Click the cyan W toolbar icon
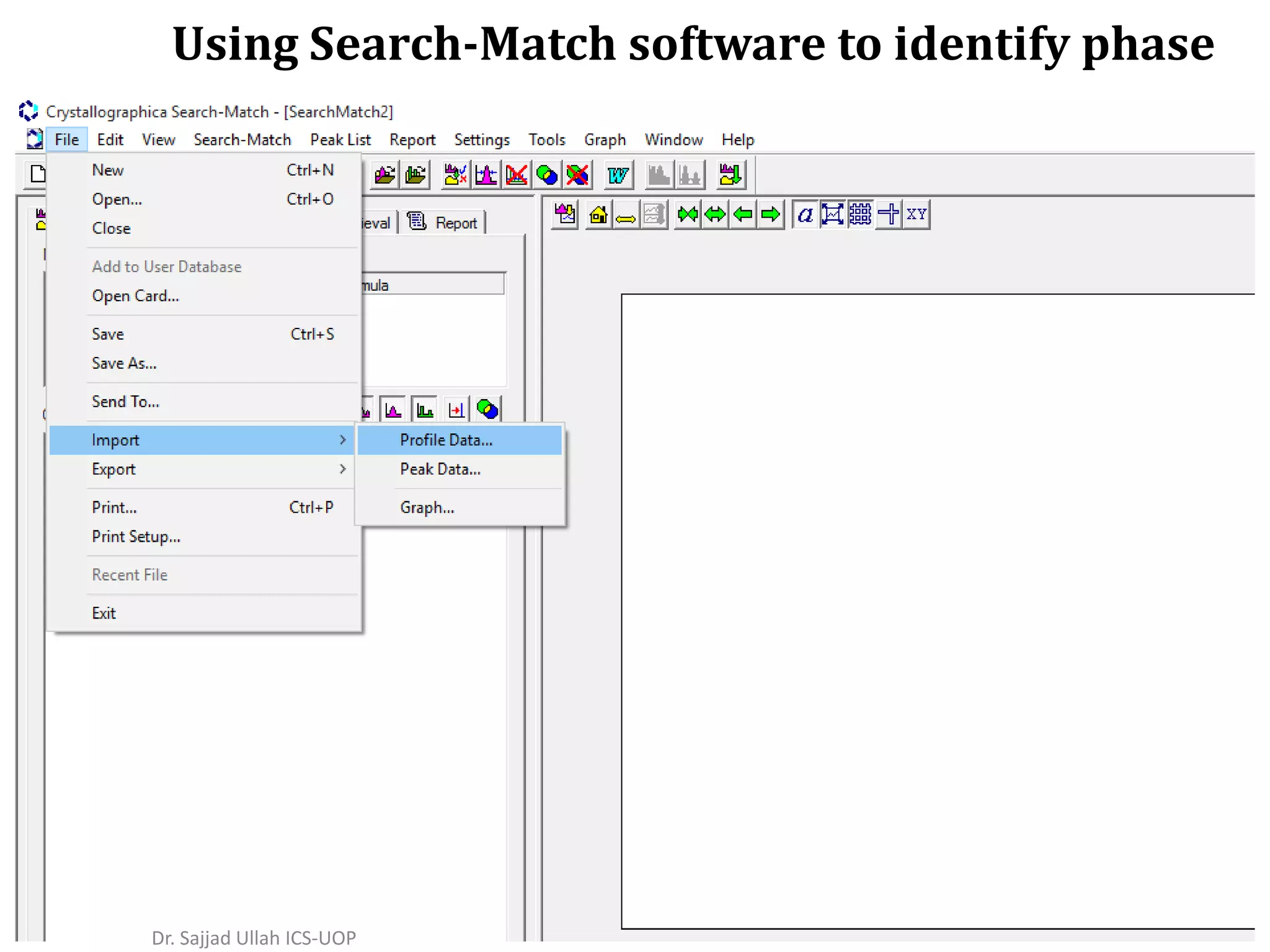This screenshot has height=952, width=1270. pos(618,175)
